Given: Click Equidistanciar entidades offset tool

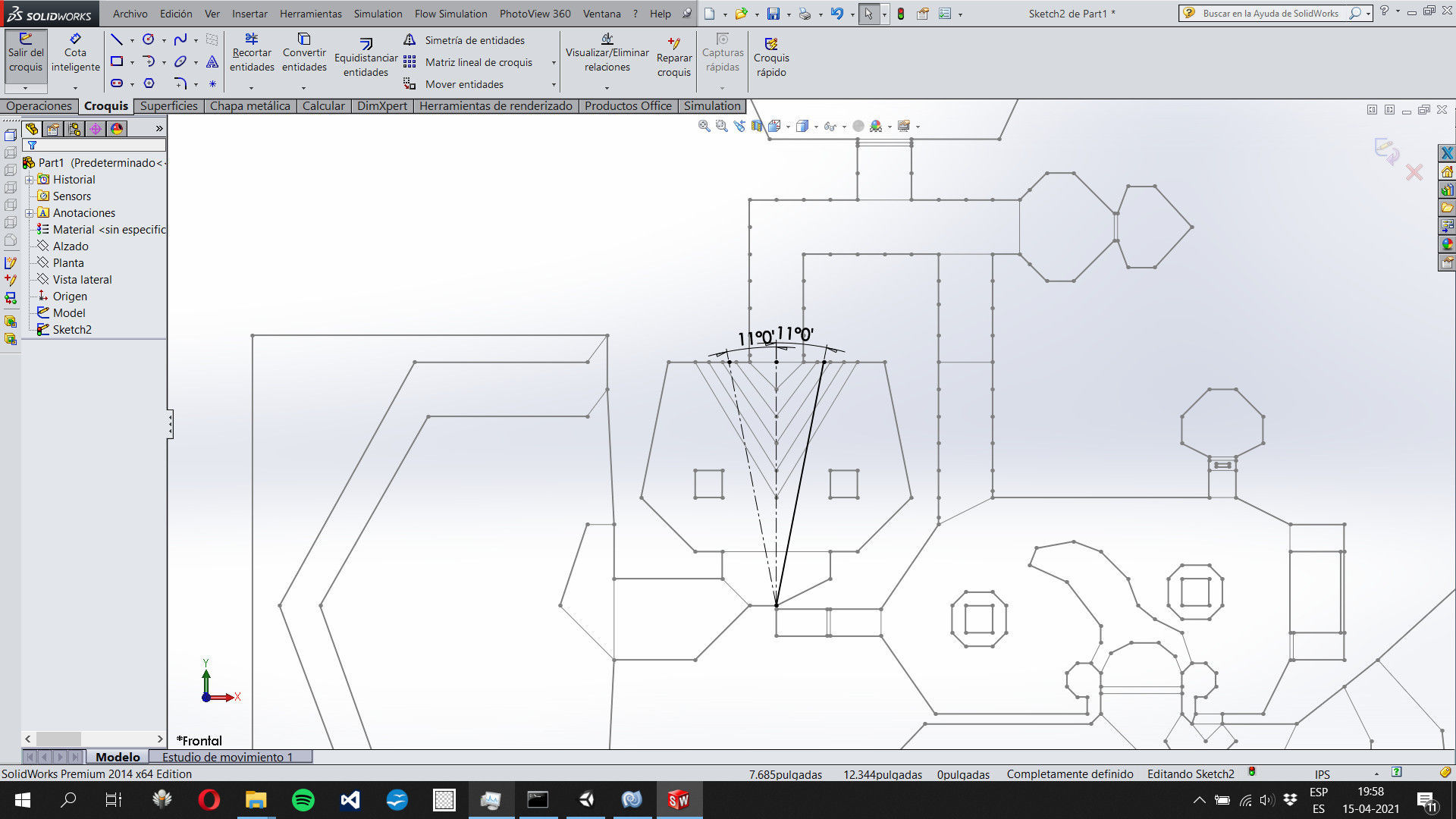Looking at the screenshot, I should (x=366, y=58).
